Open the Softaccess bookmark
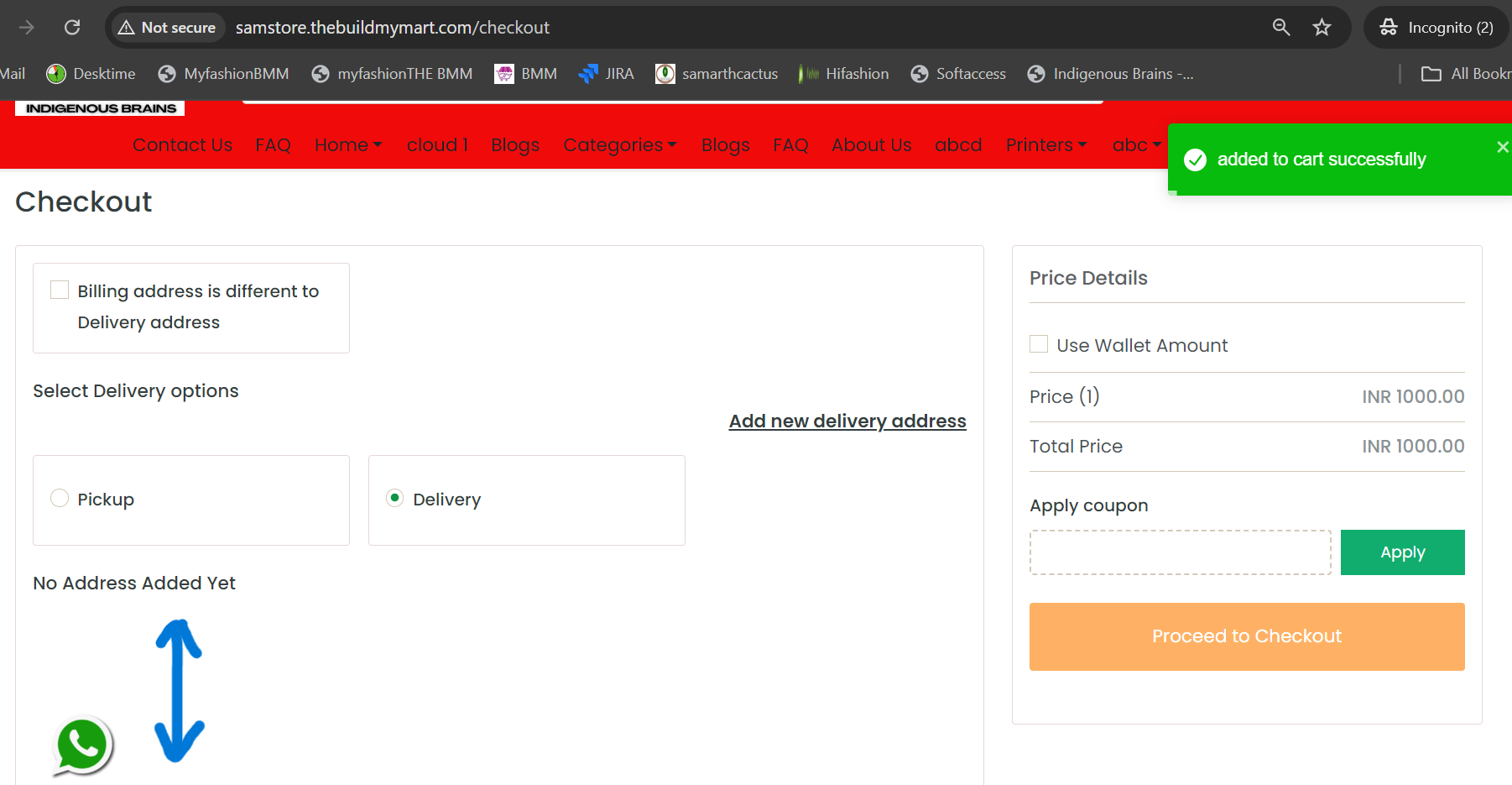1512x785 pixels. (958, 74)
